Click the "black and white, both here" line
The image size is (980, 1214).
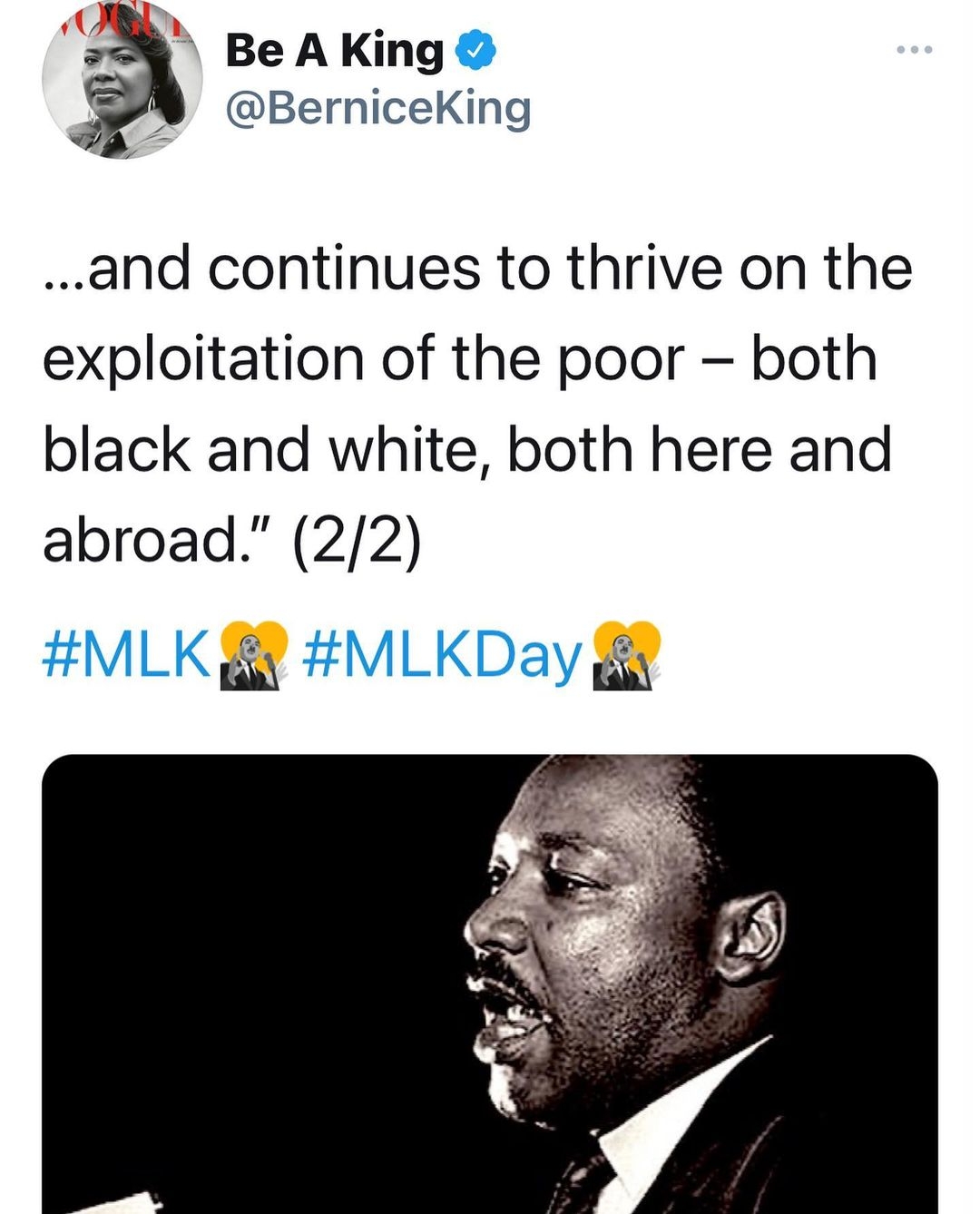[466, 450]
